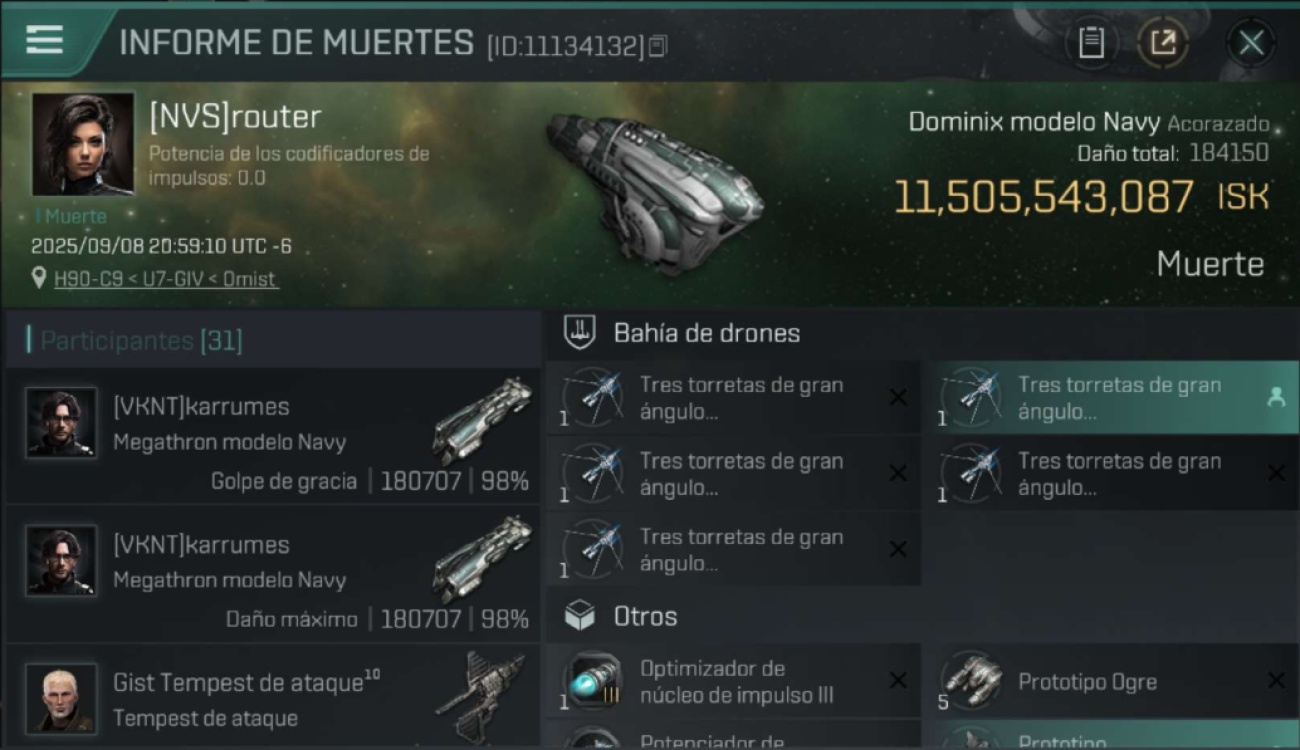This screenshot has width=1300, height=750.
Task: Open the clipboard report icon
Action: [1091, 43]
